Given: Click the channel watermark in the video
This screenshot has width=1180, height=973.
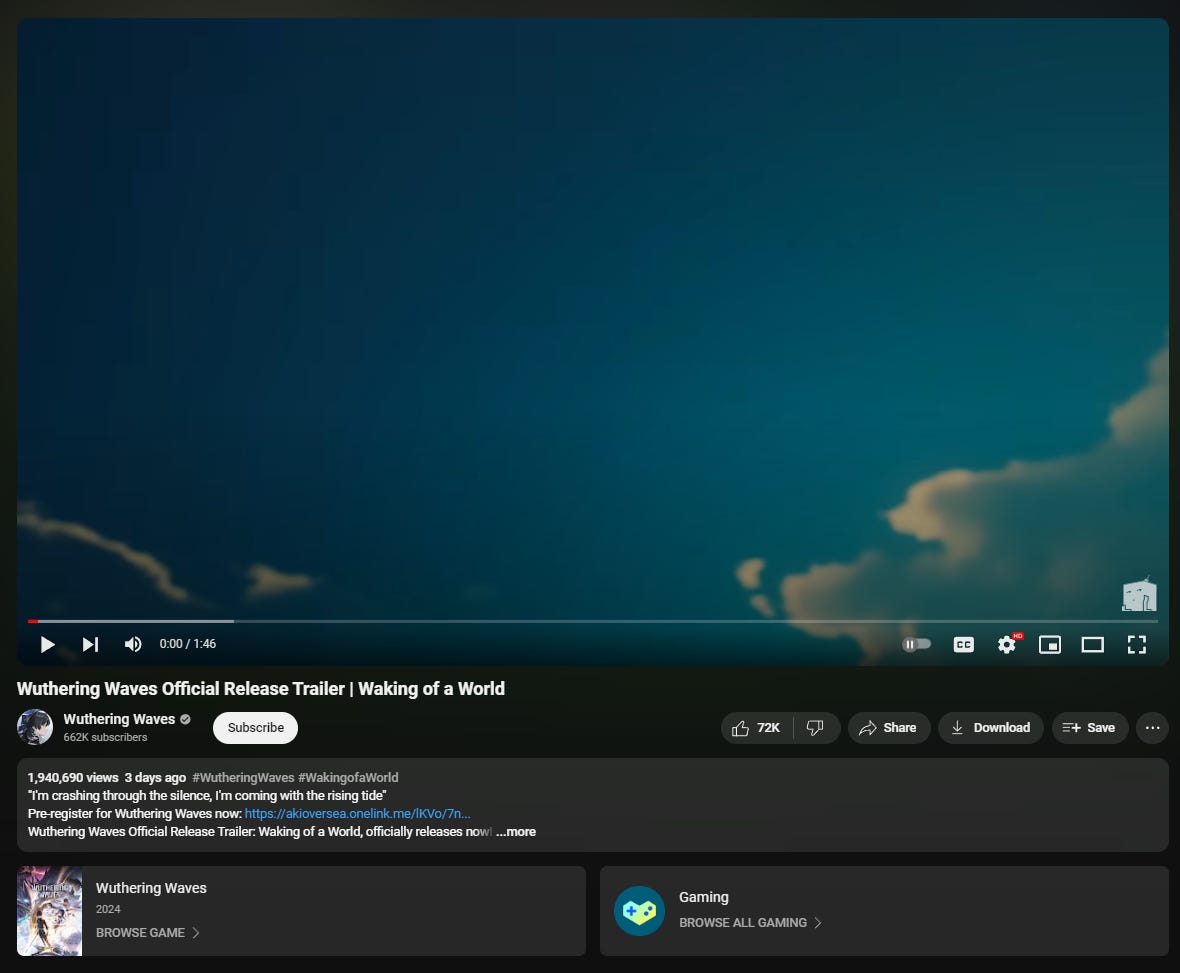Looking at the screenshot, I should (x=1139, y=594).
